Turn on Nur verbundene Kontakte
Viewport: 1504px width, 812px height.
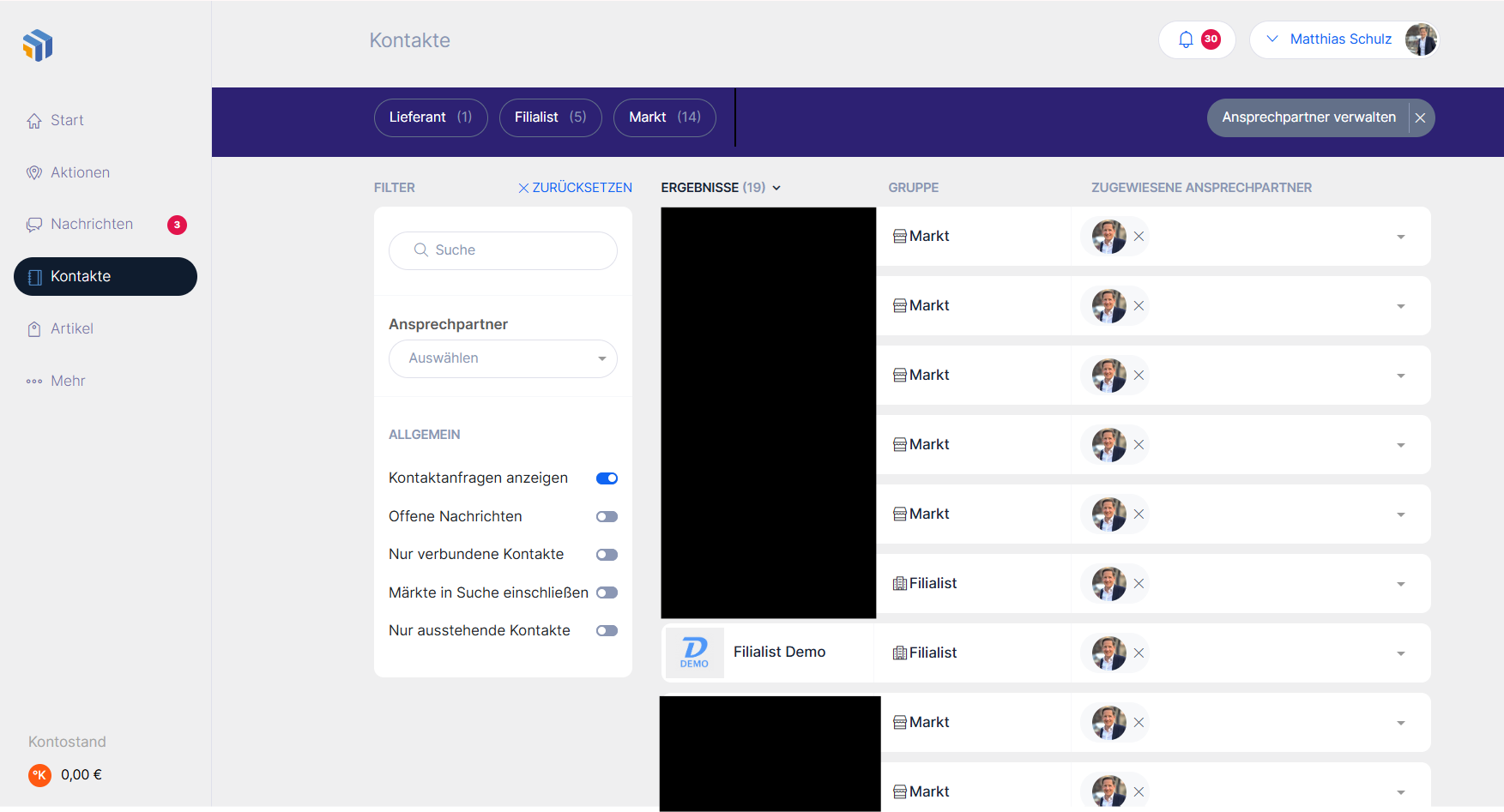click(607, 555)
